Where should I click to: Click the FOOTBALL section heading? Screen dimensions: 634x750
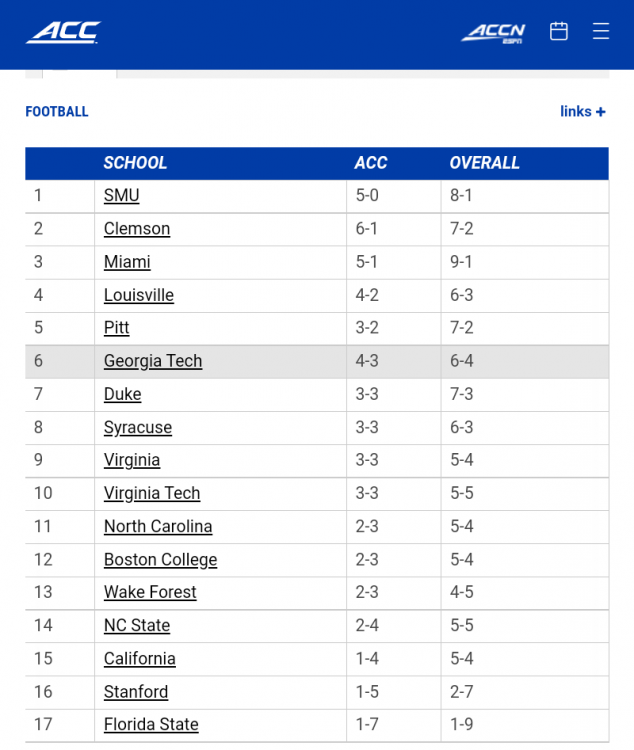[57, 112]
